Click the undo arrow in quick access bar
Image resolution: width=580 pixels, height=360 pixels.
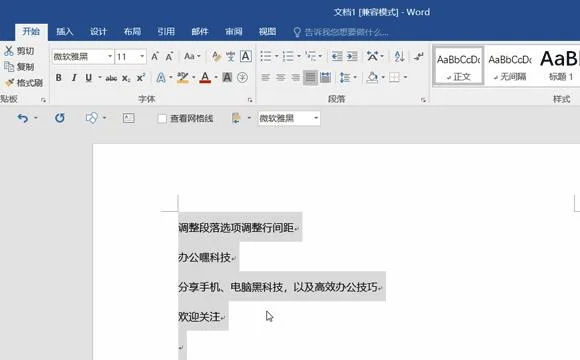pyautogui.click(x=23, y=118)
